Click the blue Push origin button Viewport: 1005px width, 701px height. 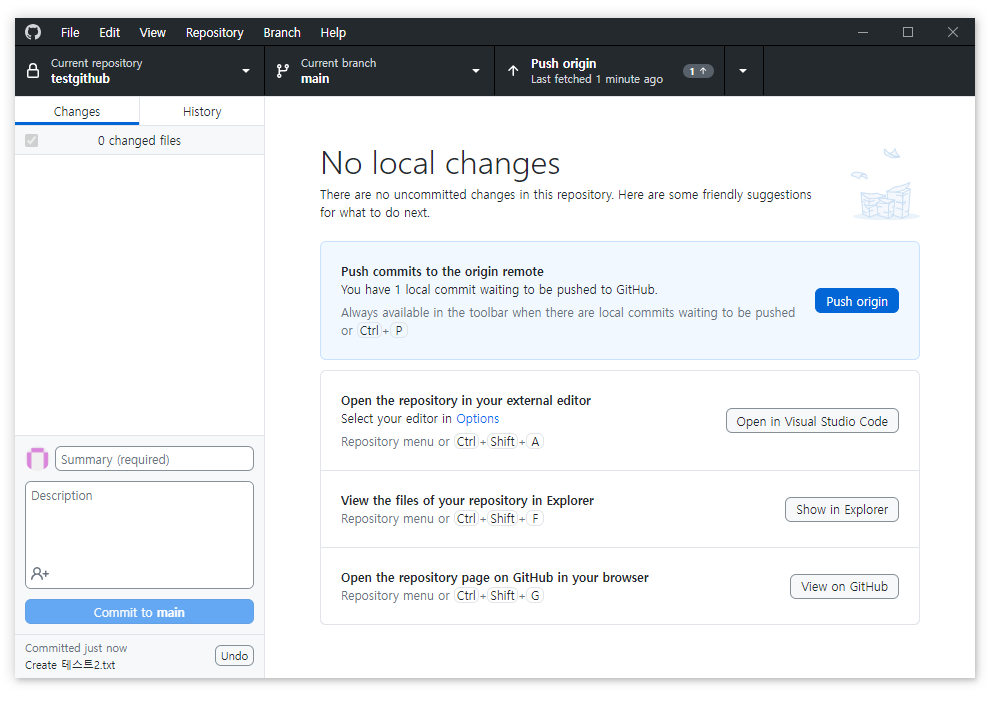857,301
